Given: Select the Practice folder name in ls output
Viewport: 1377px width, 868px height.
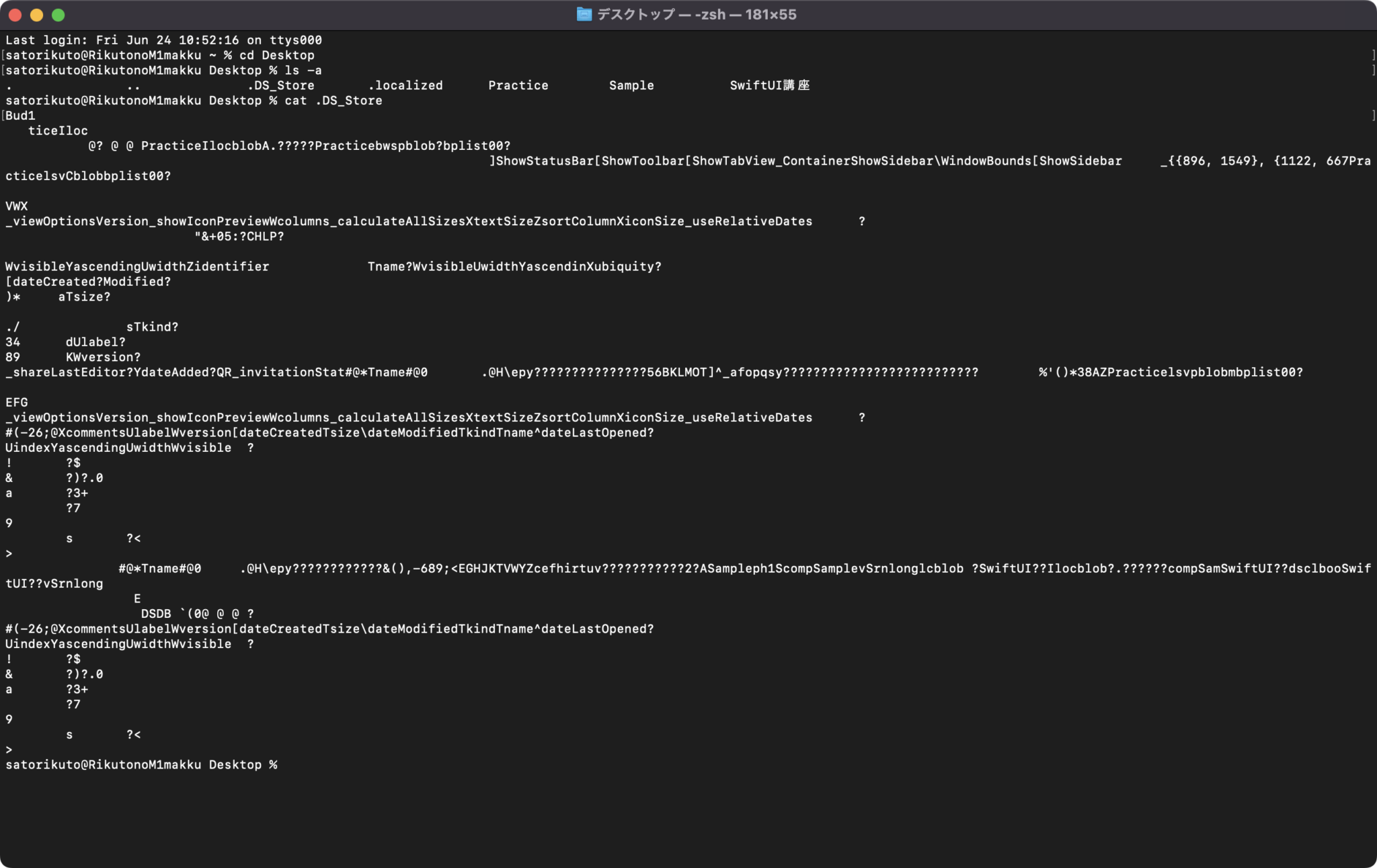Looking at the screenshot, I should click(518, 85).
